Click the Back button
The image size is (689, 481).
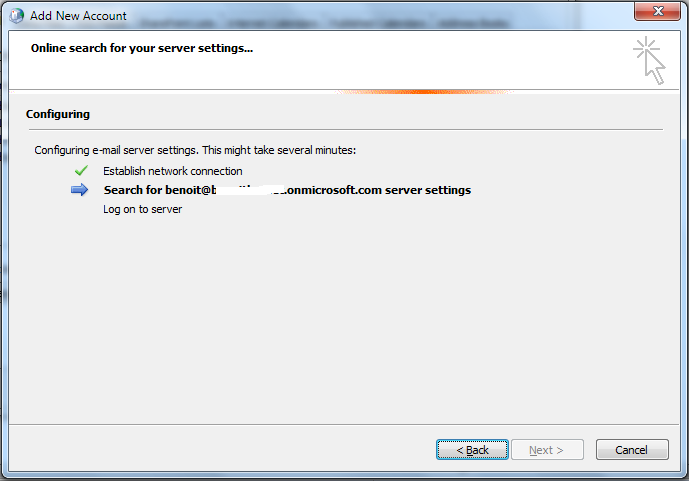pos(472,450)
